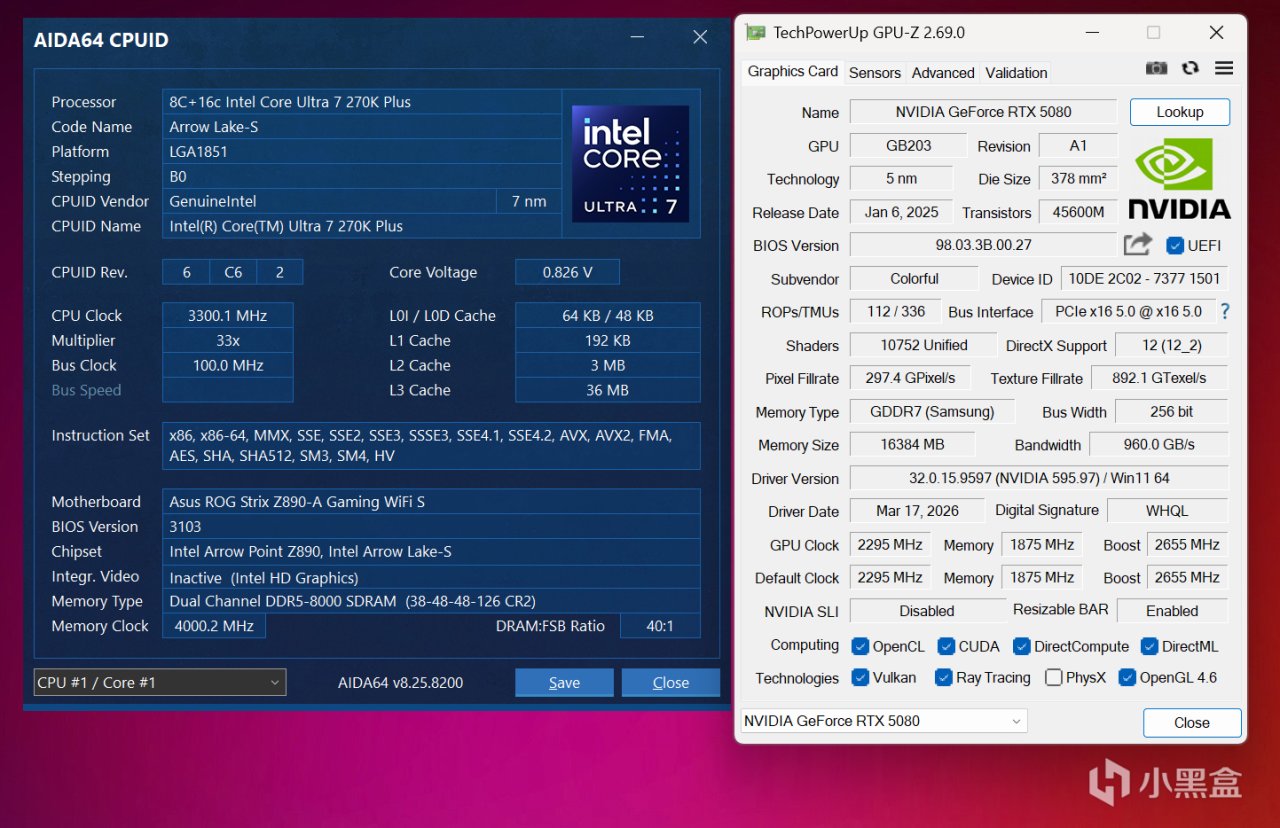
Task: Click the Digital Signature value "WHQL"
Action: (1167, 511)
